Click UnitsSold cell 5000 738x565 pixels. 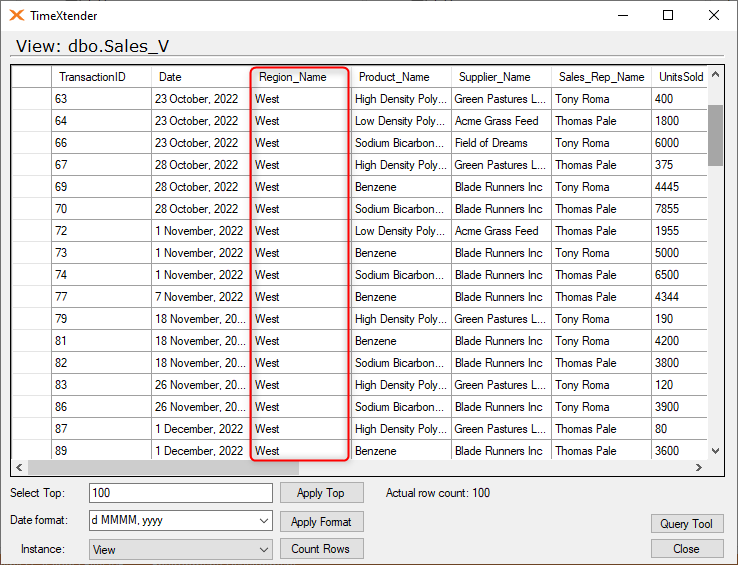click(x=679, y=253)
